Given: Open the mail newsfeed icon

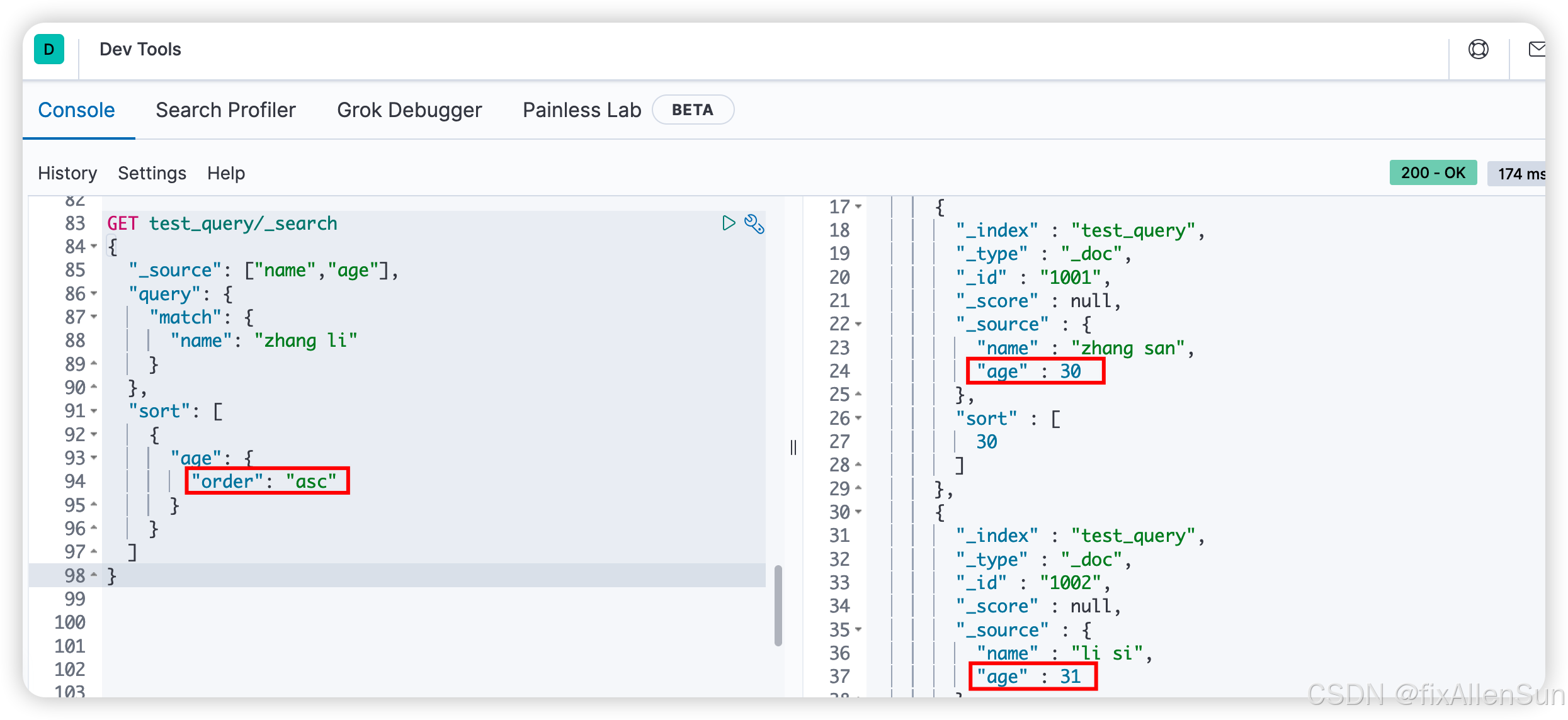Looking at the screenshot, I should pyautogui.click(x=1537, y=49).
